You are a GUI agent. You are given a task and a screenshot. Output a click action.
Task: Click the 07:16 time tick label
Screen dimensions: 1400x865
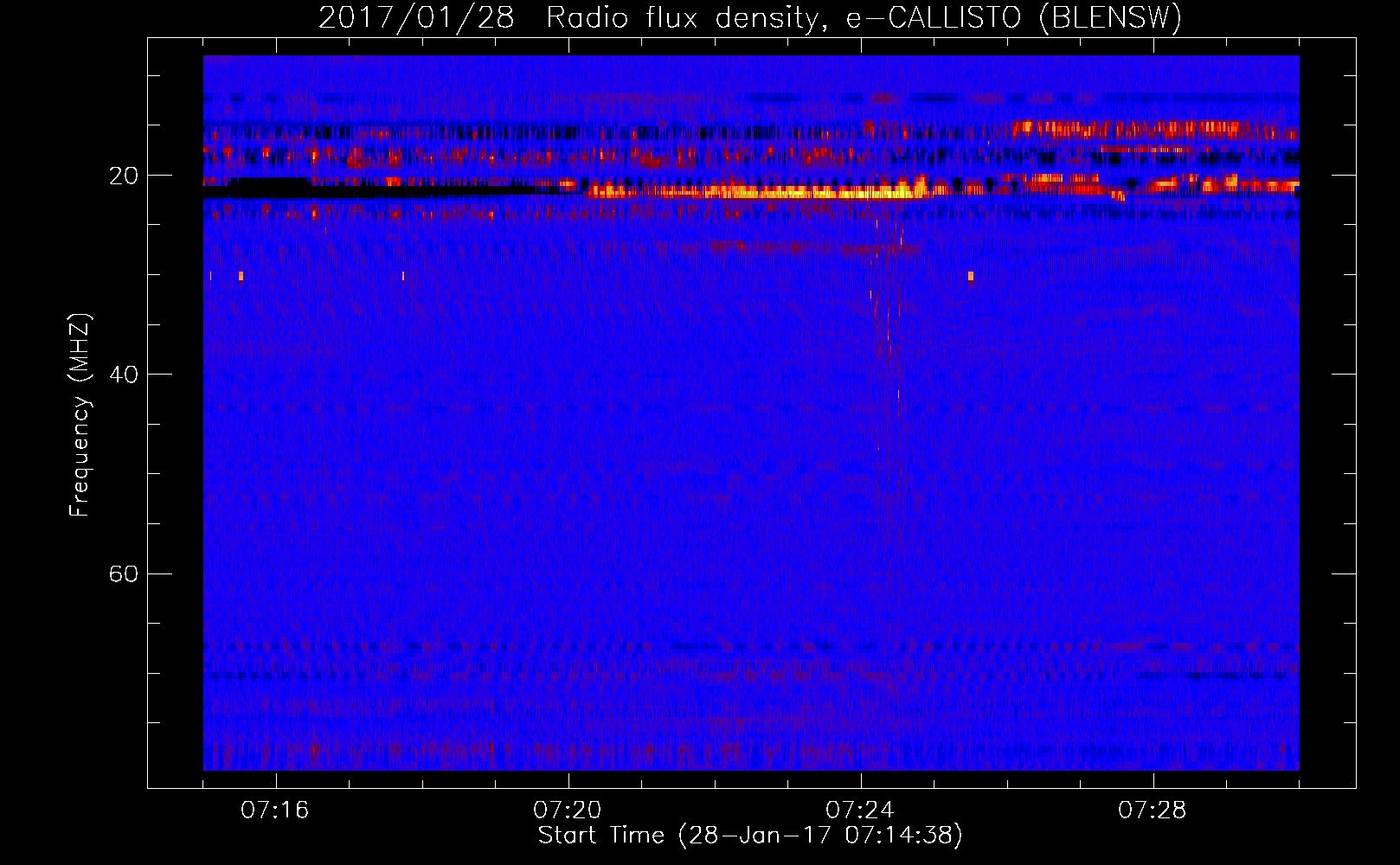[275, 811]
